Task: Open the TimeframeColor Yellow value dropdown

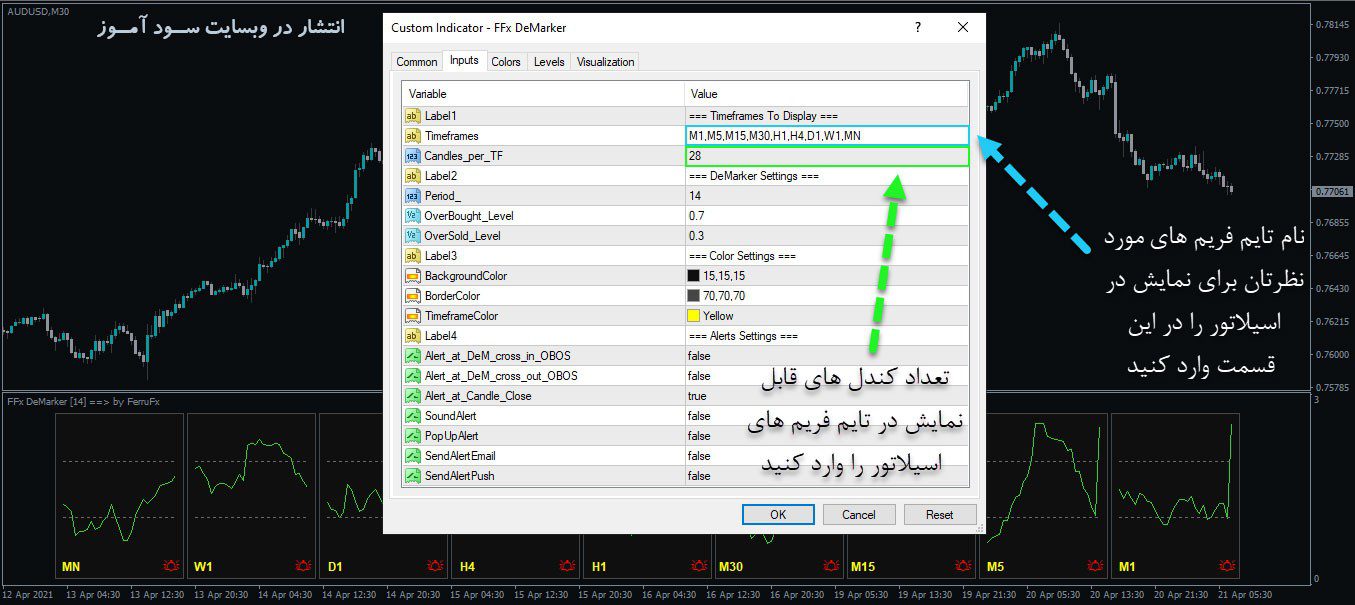Action: (x=825, y=316)
